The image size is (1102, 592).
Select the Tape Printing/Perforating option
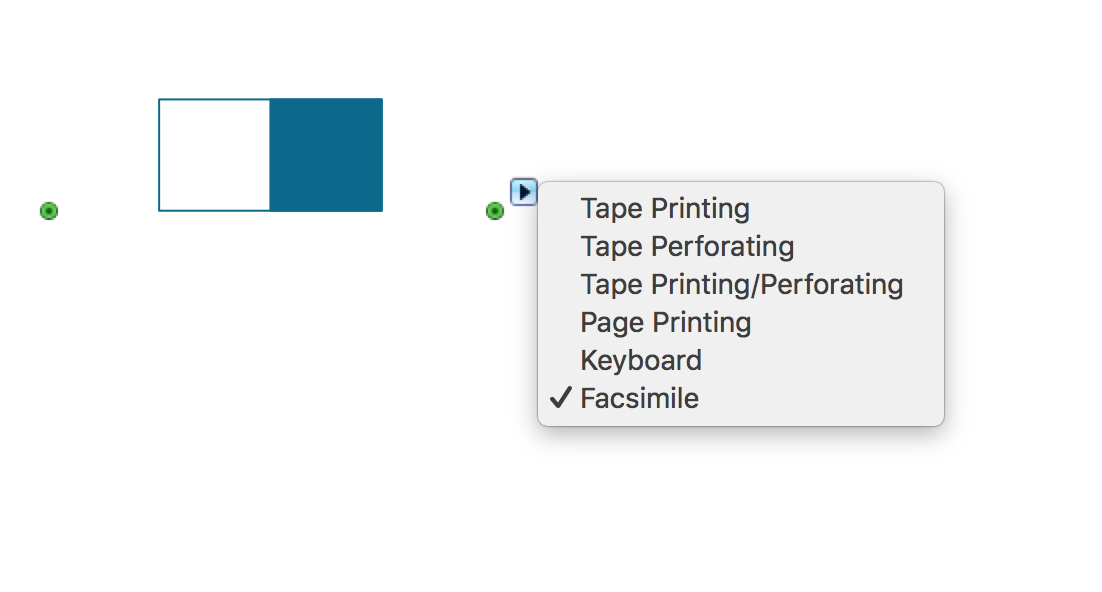[741, 285]
